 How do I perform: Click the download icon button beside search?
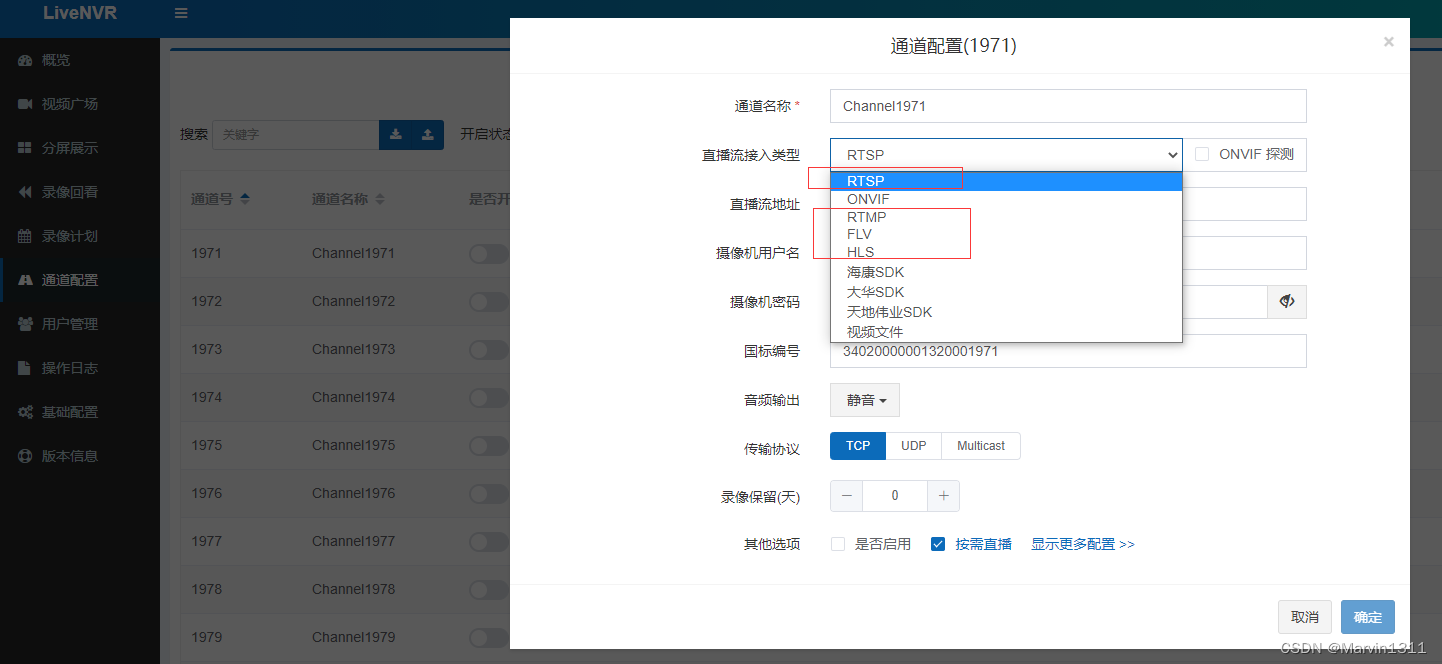(x=395, y=134)
